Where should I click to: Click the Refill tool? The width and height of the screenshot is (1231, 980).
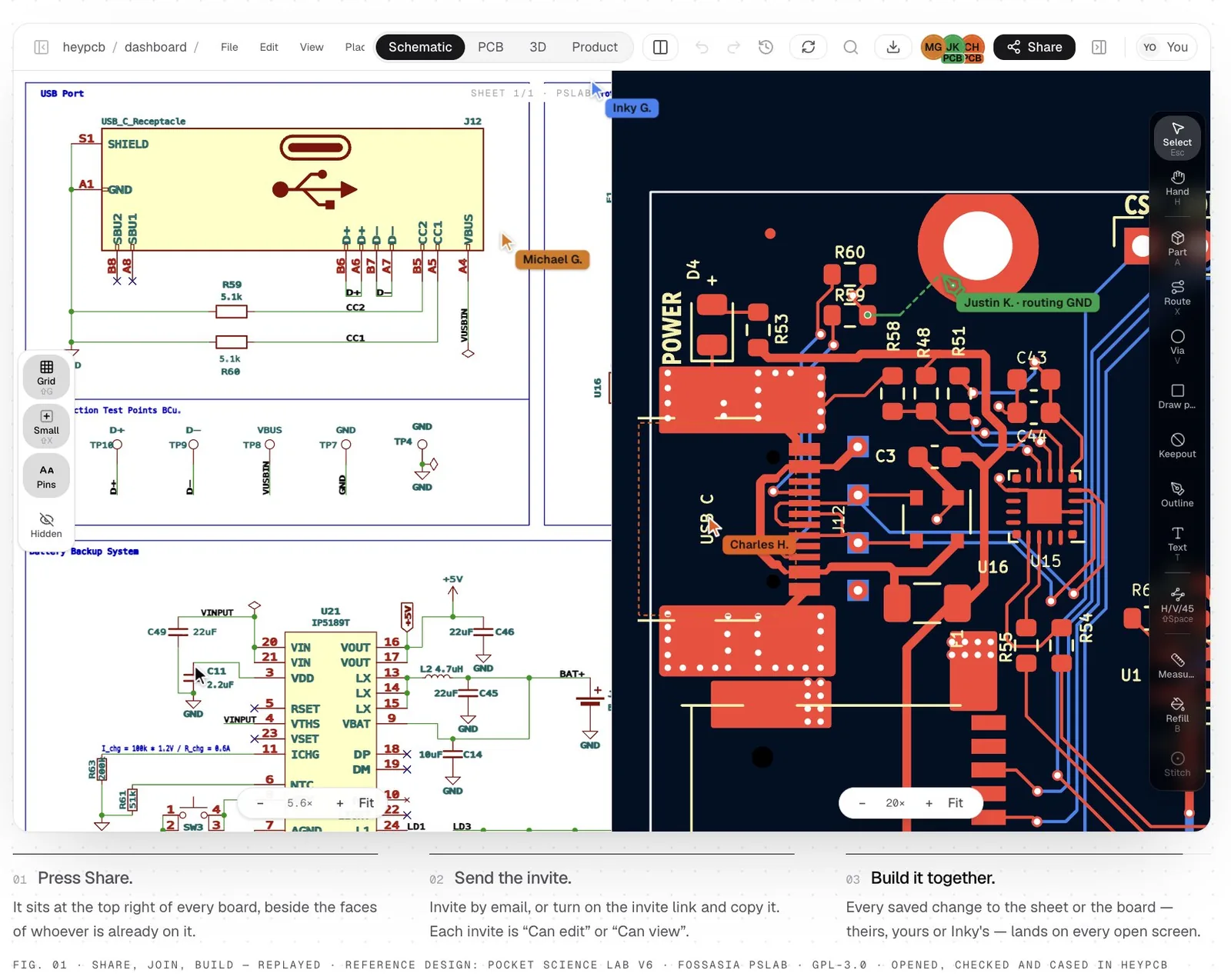[x=1177, y=713]
